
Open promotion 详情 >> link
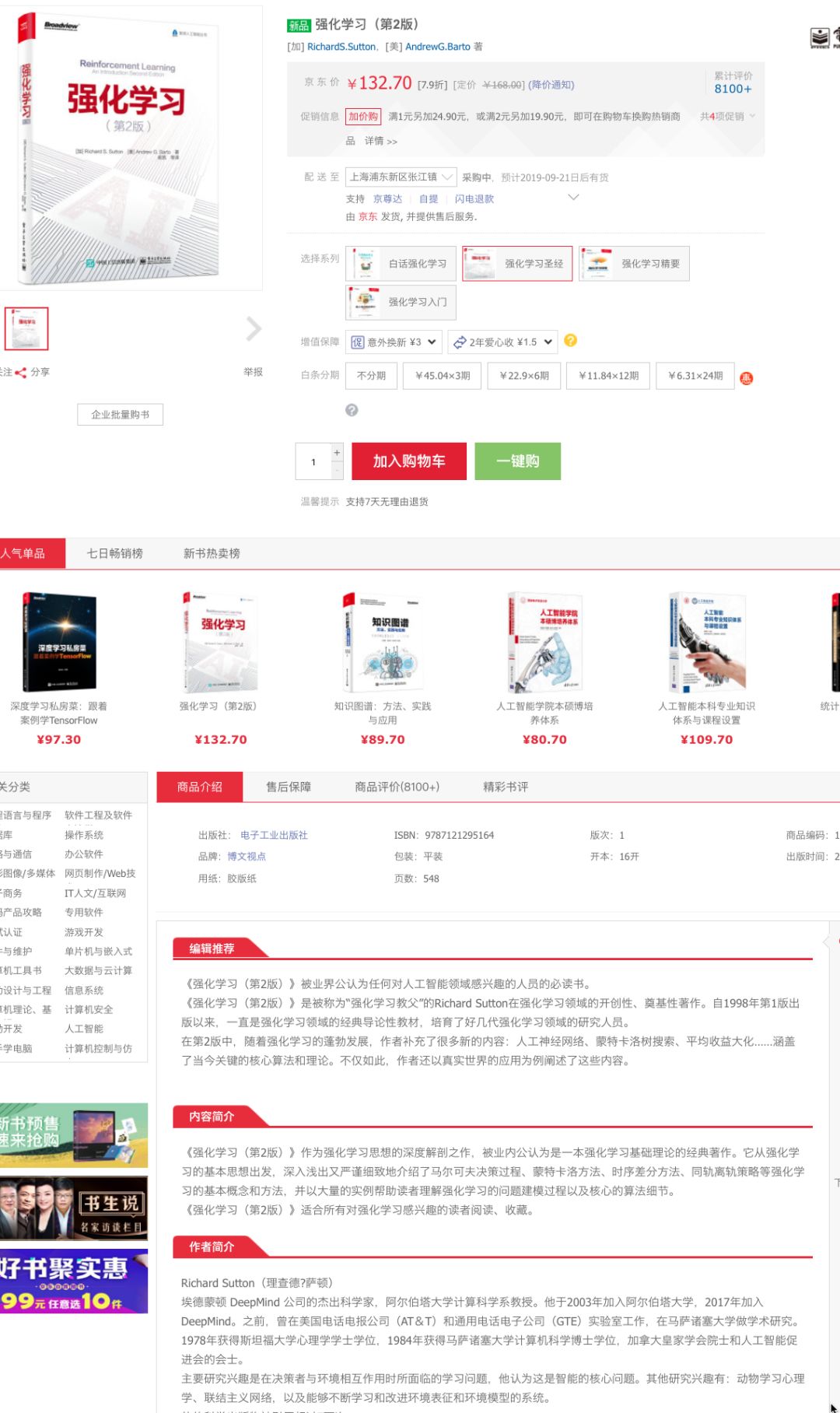point(381,142)
